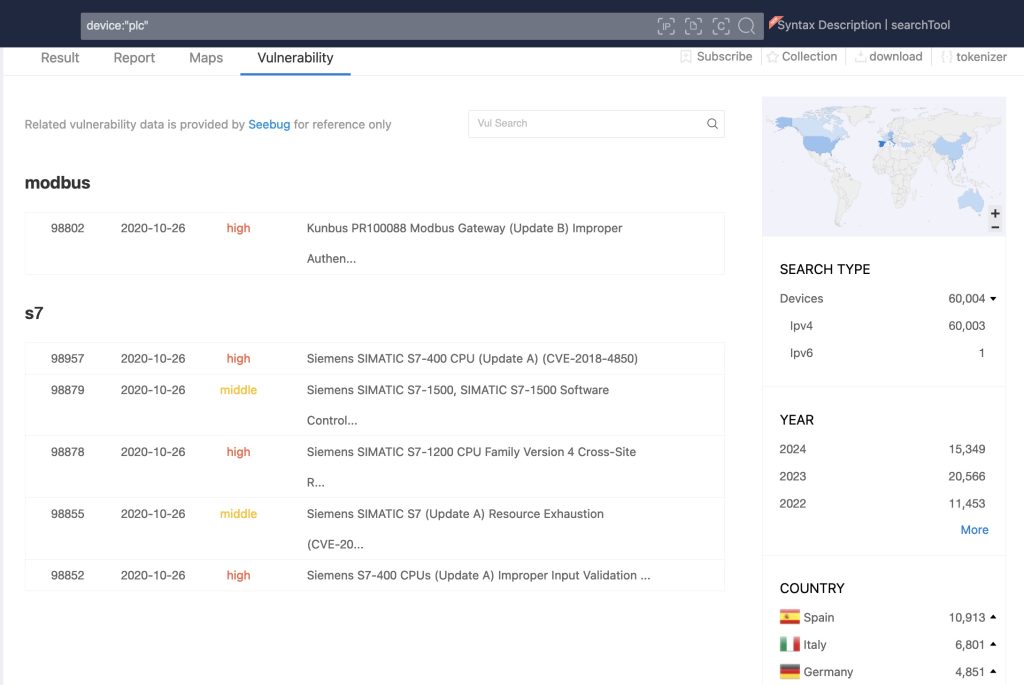Click the document scan icon in search bar
1024x685 pixels.
click(693, 26)
